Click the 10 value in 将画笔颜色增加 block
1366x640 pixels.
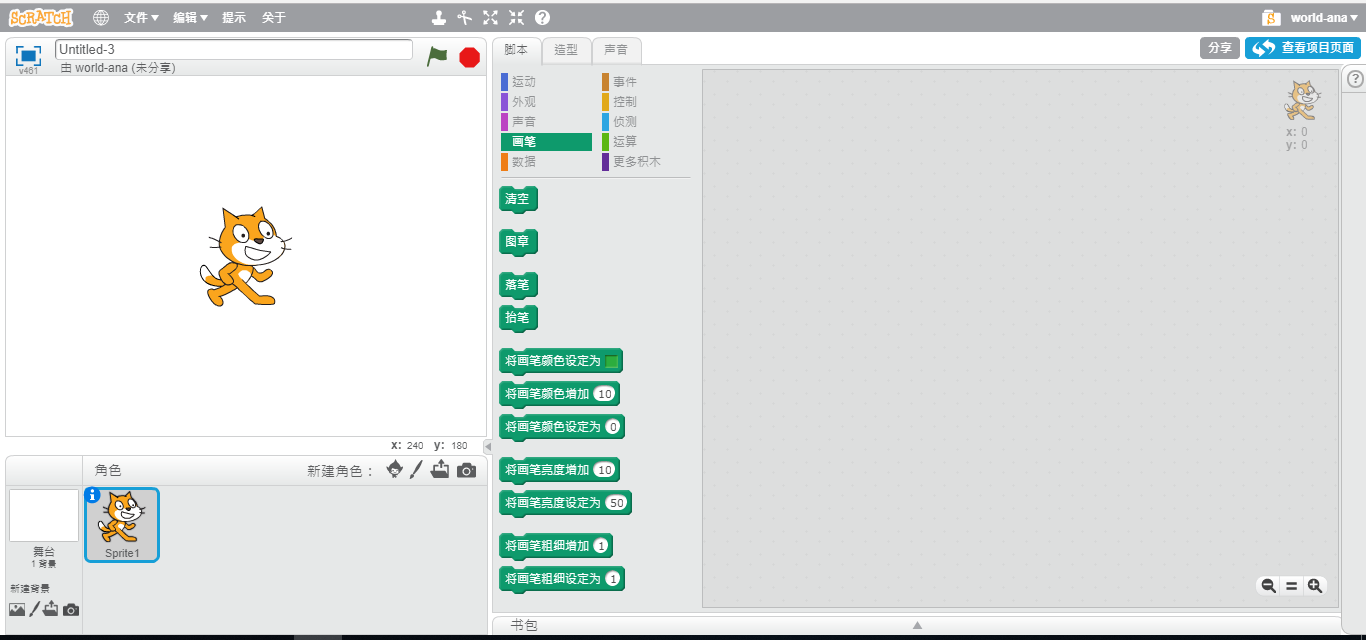604,394
